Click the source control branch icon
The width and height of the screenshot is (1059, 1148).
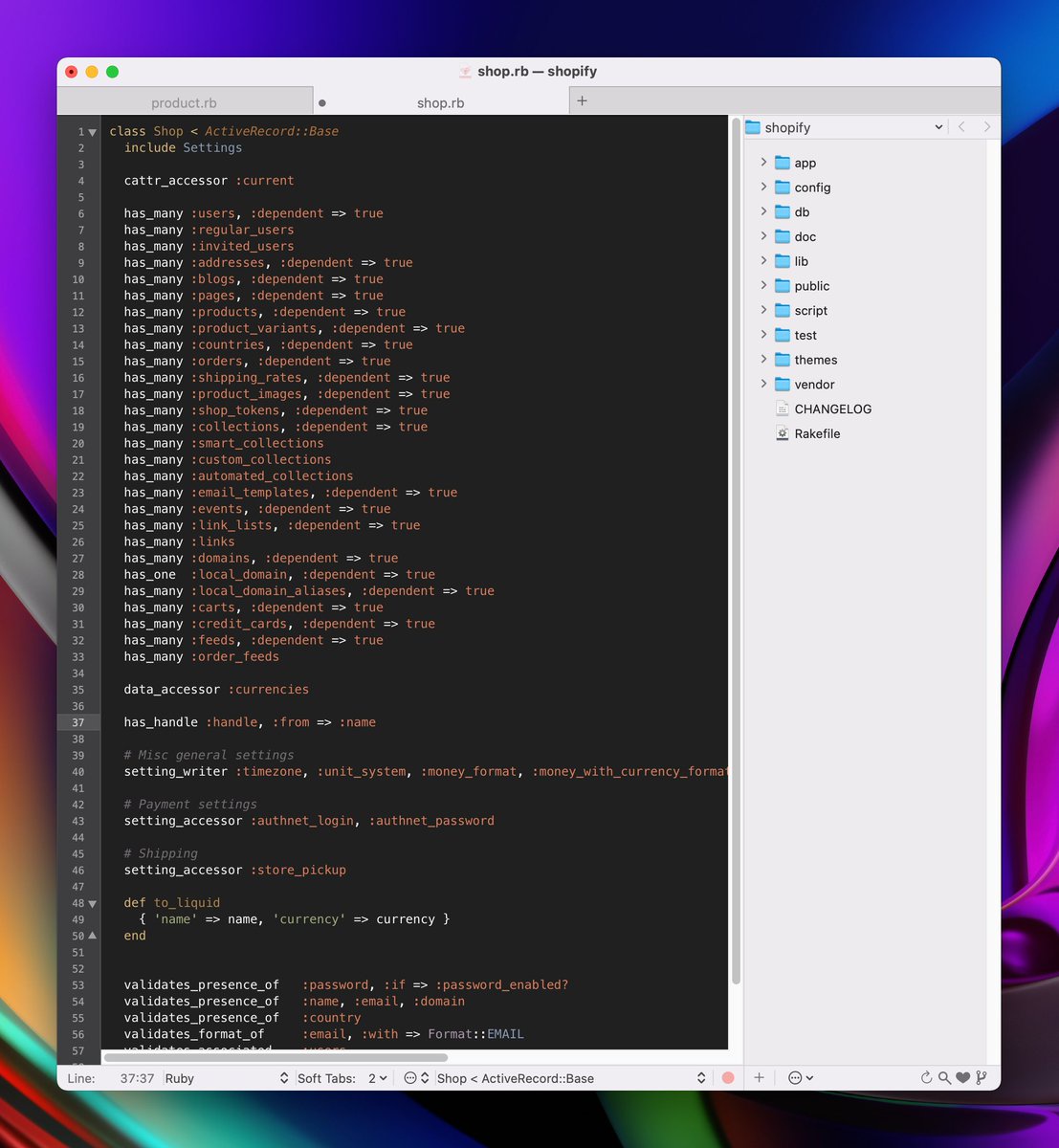point(982,1078)
